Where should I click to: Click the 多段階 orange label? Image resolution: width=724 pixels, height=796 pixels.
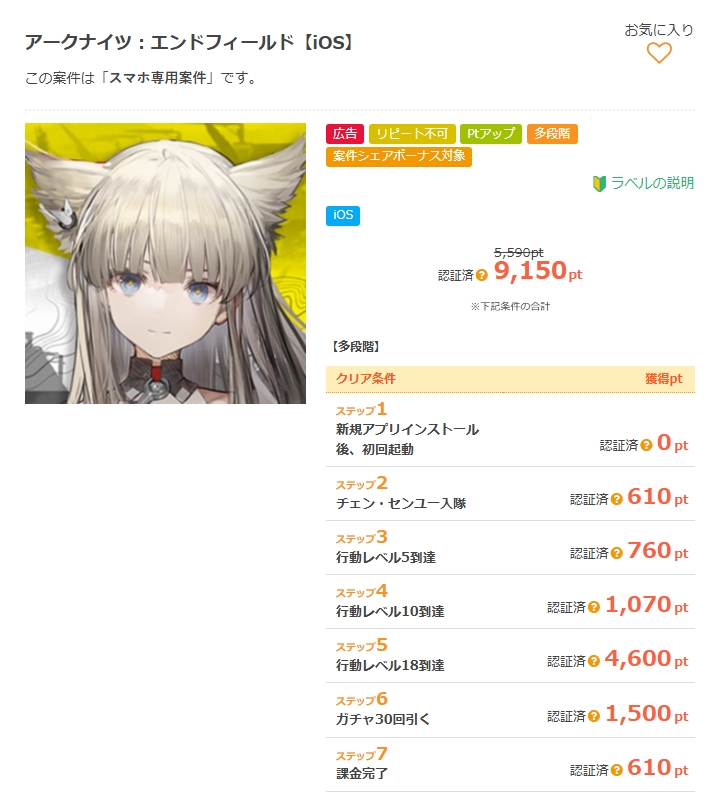pyautogui.click(x=552, y=134)
